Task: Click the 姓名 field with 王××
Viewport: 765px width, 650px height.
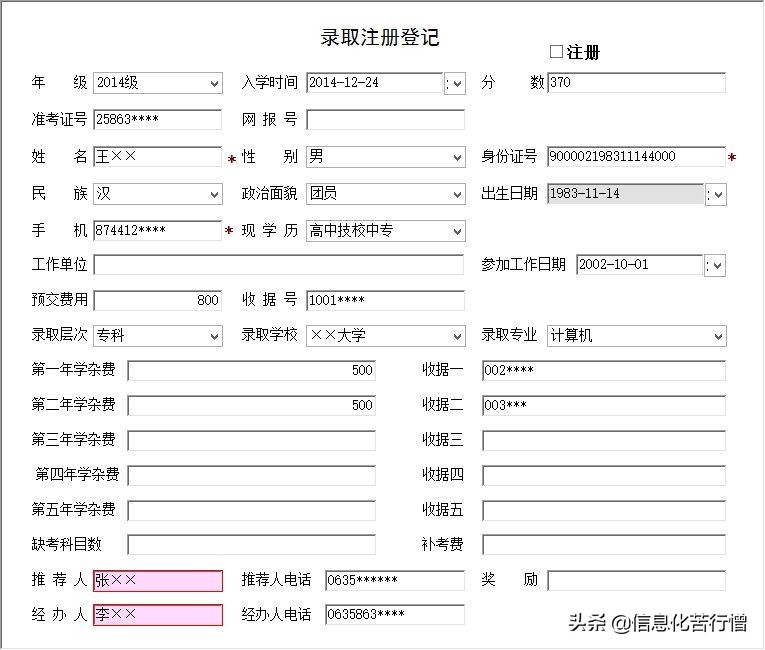Action: [157, 157]
